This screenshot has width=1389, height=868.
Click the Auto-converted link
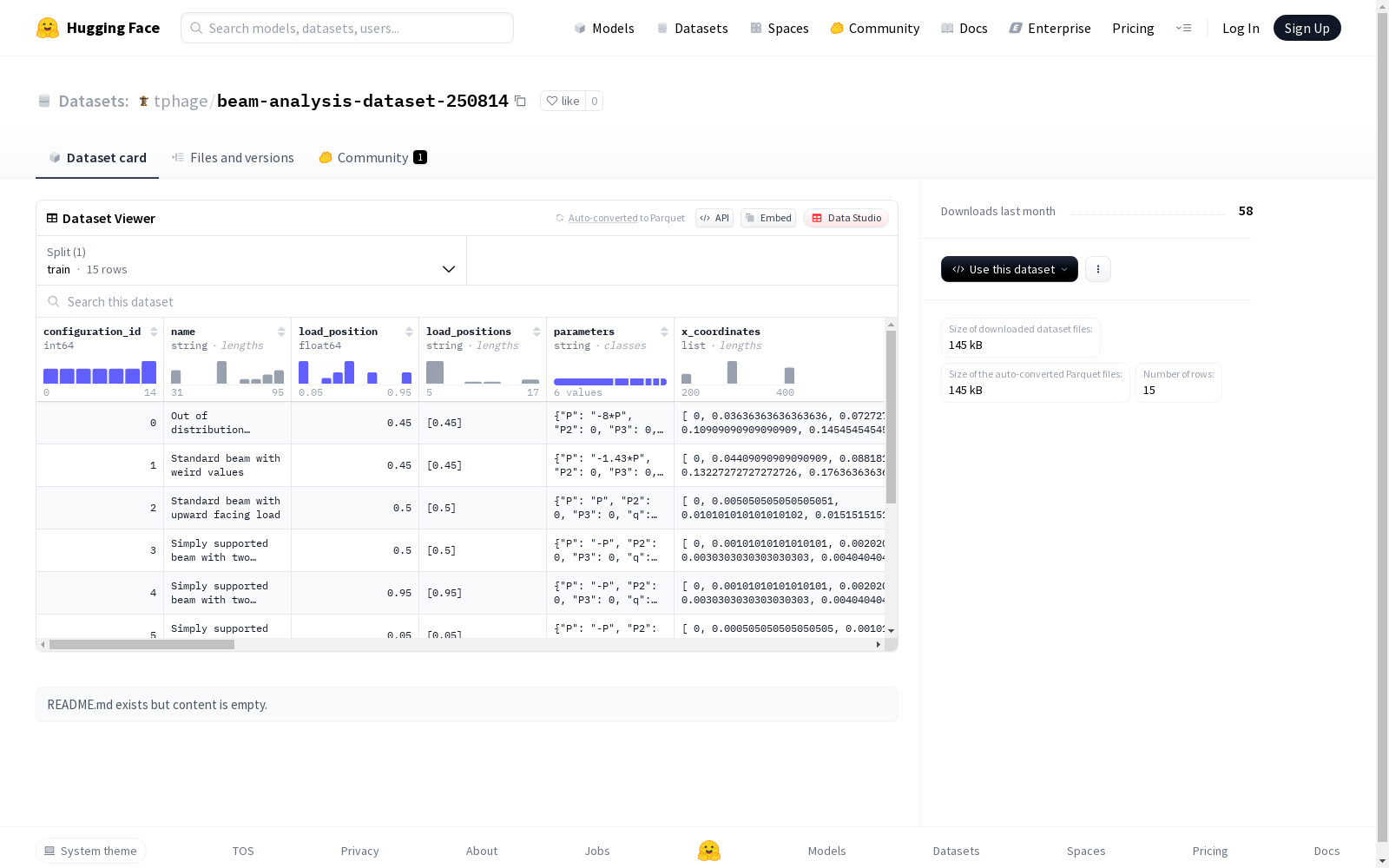(603, 218)
